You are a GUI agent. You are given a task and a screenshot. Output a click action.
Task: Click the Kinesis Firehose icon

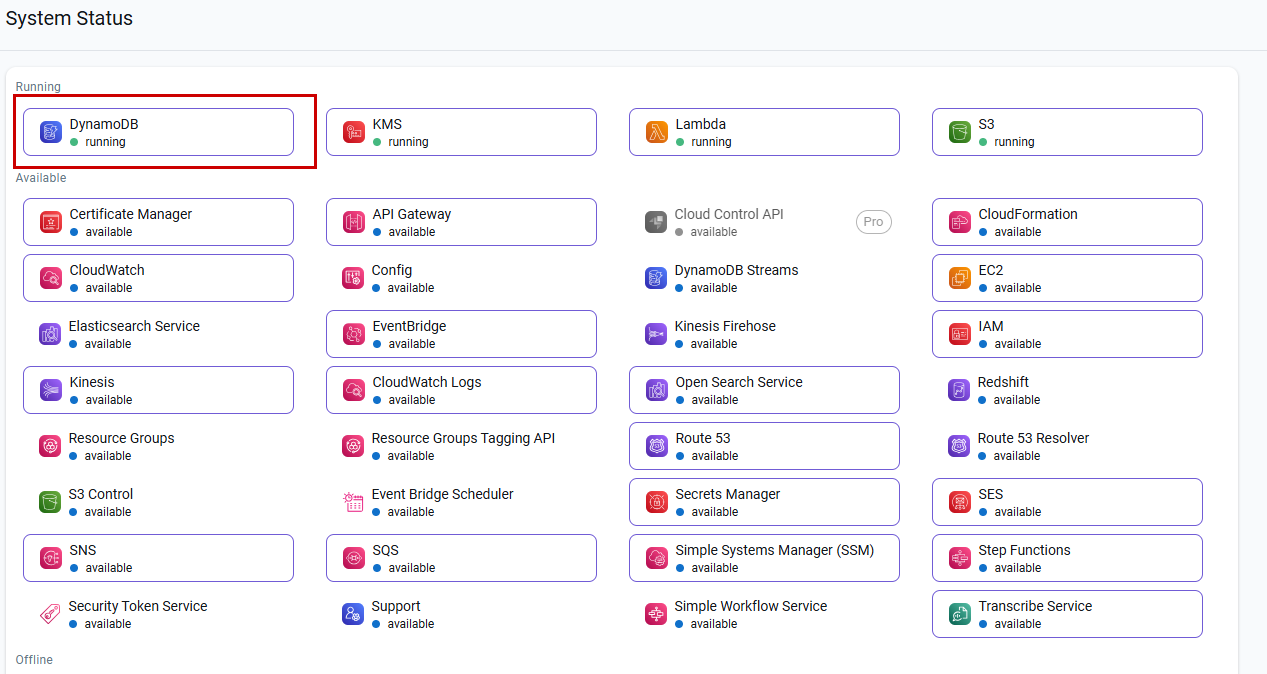pos(656,334)
